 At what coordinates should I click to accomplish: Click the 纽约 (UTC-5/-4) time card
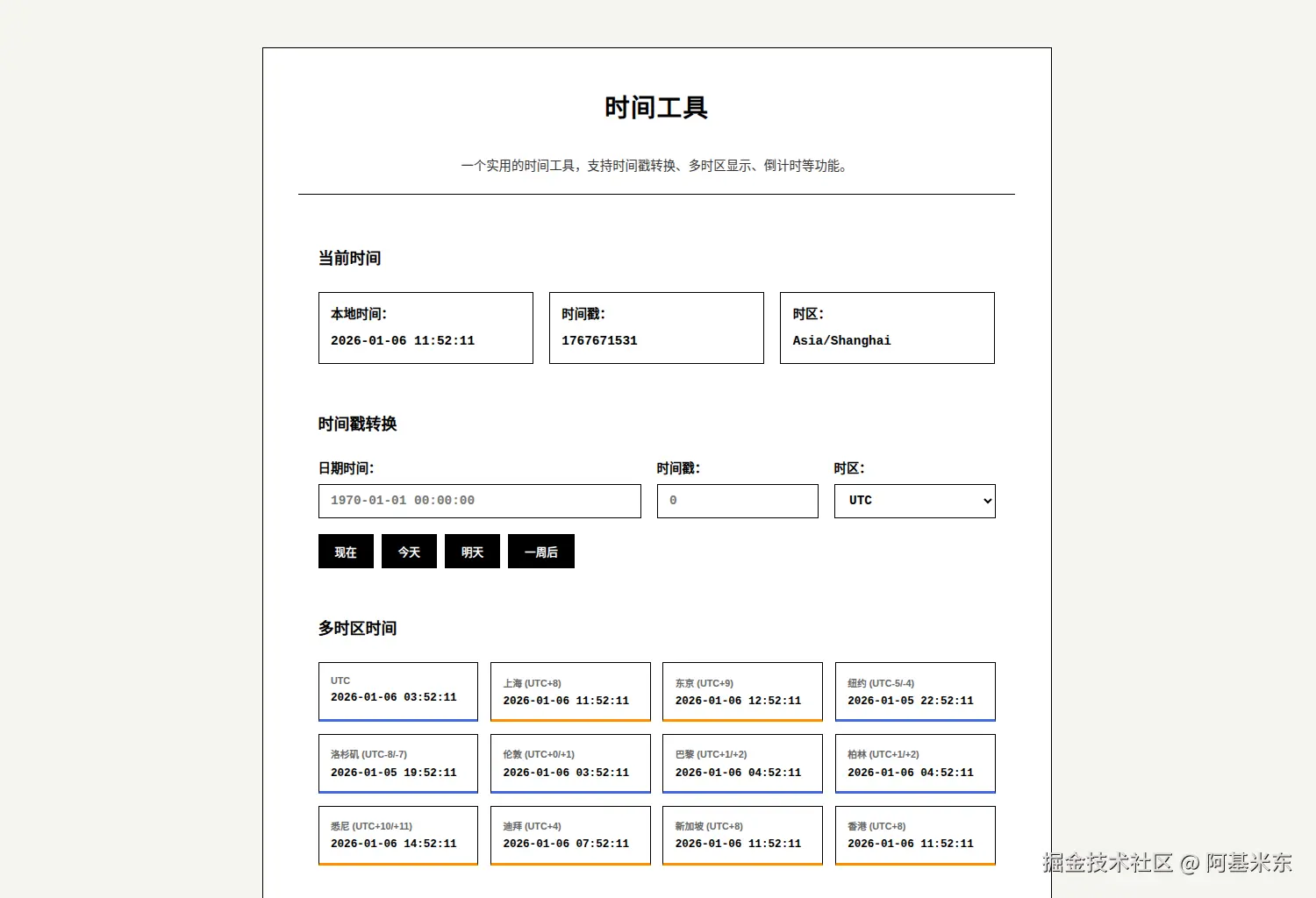[x=915, y=692]
